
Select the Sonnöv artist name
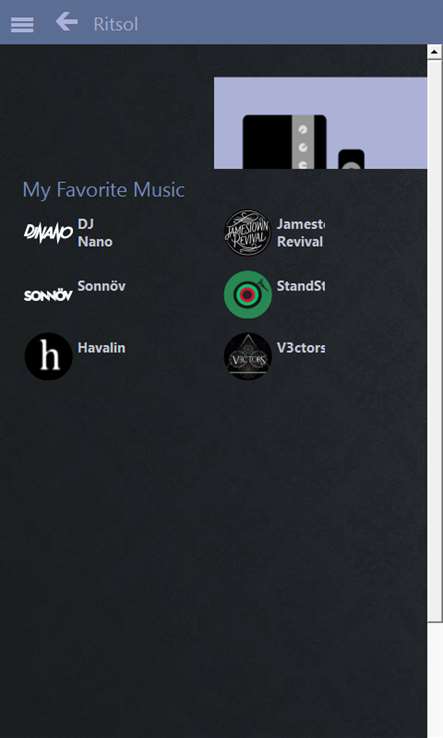[x=102, y=286]
